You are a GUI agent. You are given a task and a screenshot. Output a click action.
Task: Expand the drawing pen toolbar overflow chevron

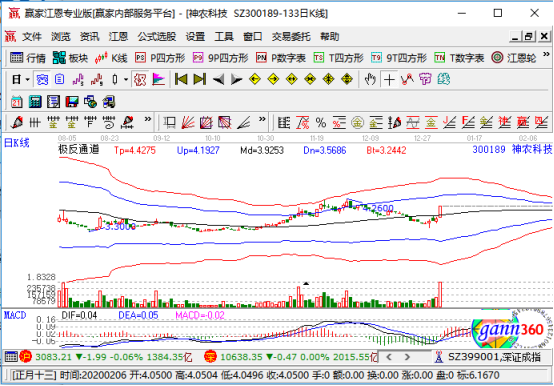point(148,119)
